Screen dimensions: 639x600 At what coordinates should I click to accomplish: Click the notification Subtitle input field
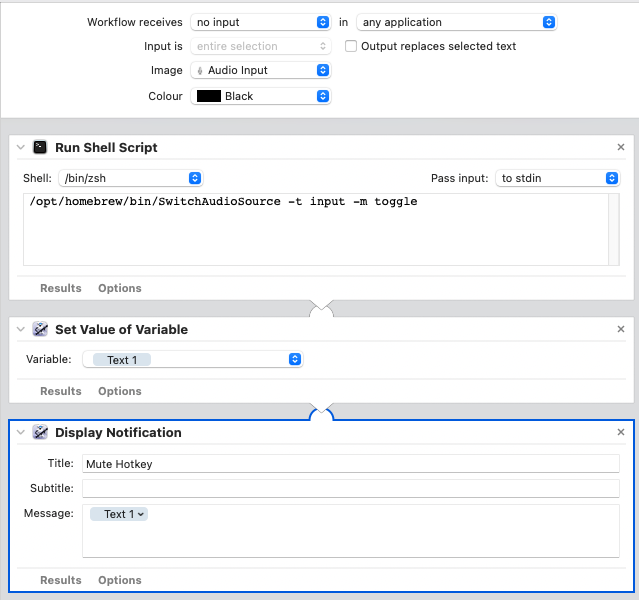pyautogui.click(x=350, y=488)
